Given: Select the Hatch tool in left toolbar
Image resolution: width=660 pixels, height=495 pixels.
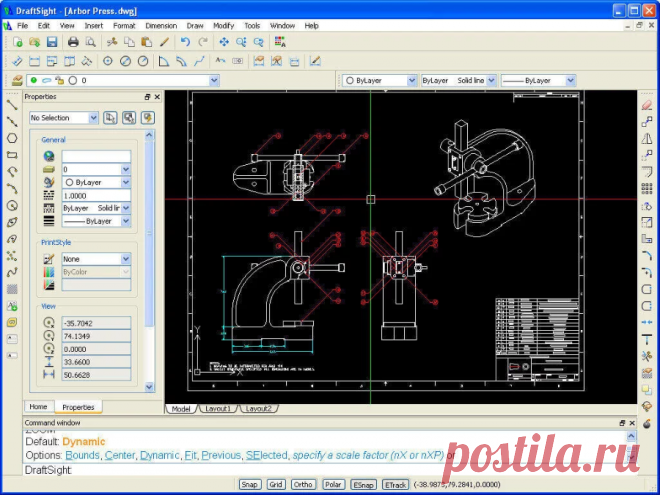Looking at the screenshot, I should [12, 289].
